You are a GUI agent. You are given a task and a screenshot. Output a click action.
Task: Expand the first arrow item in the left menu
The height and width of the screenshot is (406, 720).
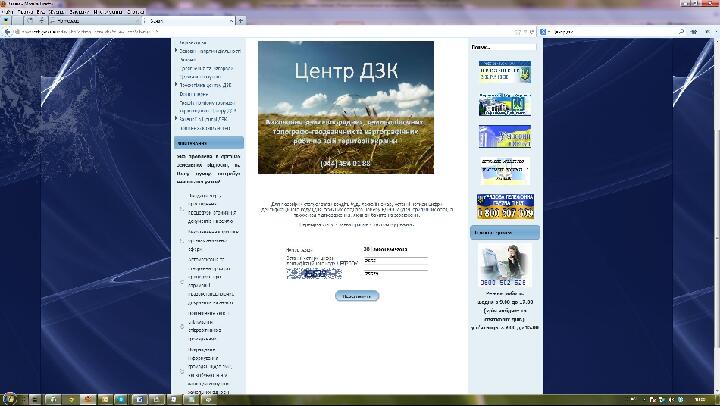click(x=176, y=51)
